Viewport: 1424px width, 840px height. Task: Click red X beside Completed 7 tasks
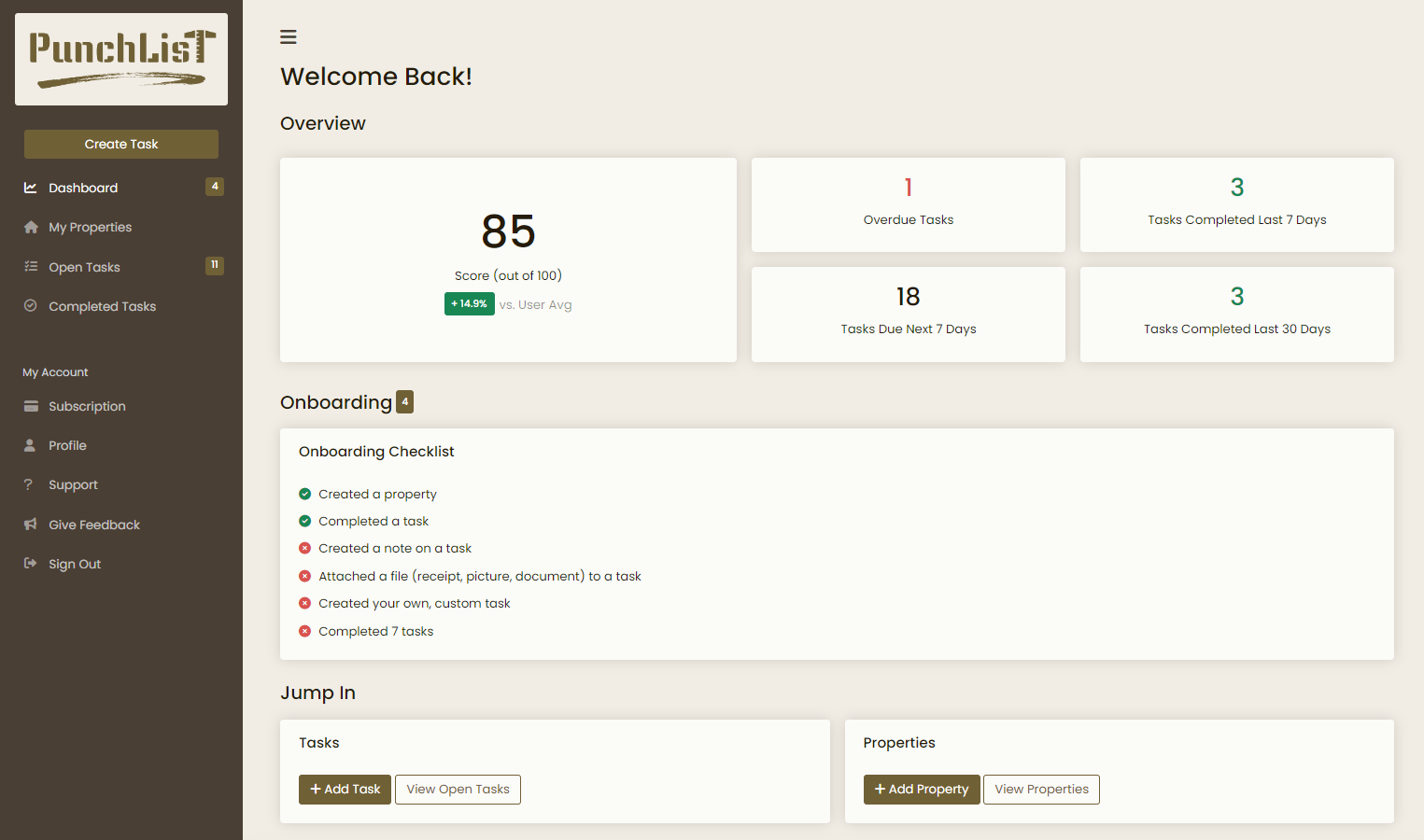304,631
